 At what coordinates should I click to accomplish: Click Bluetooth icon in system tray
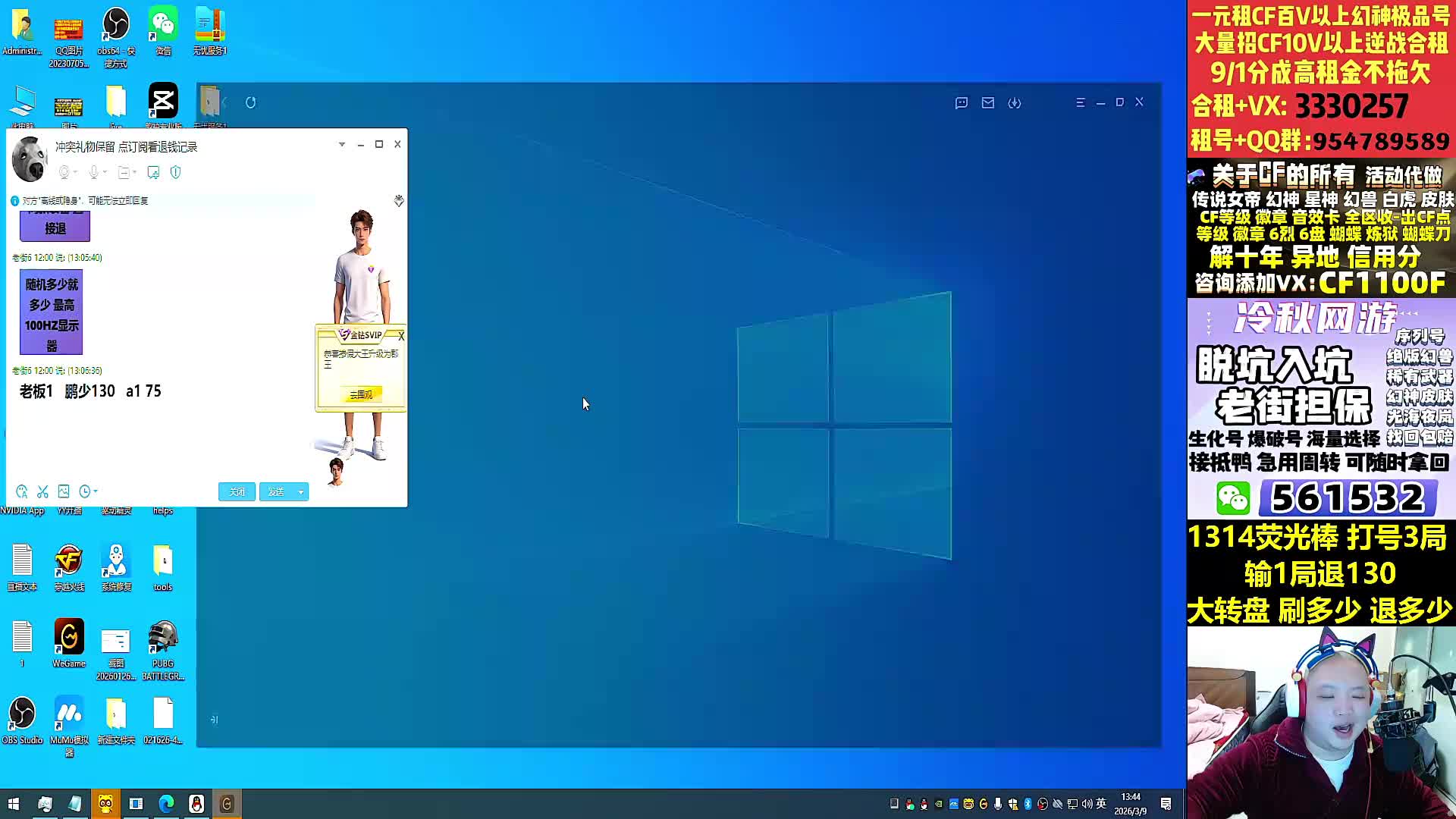pos(1028,804)
